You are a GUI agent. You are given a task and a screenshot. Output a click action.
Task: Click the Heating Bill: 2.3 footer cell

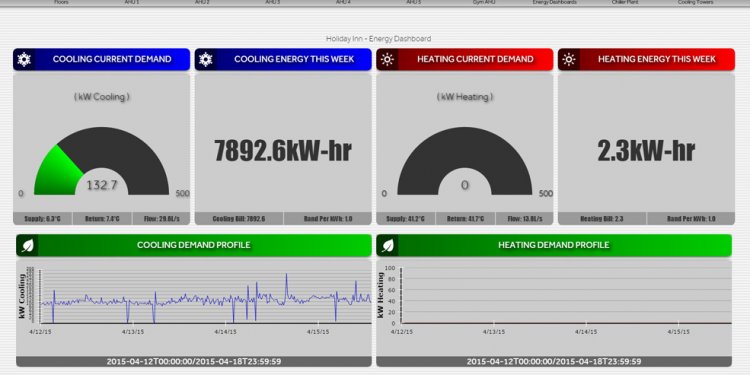602,219
